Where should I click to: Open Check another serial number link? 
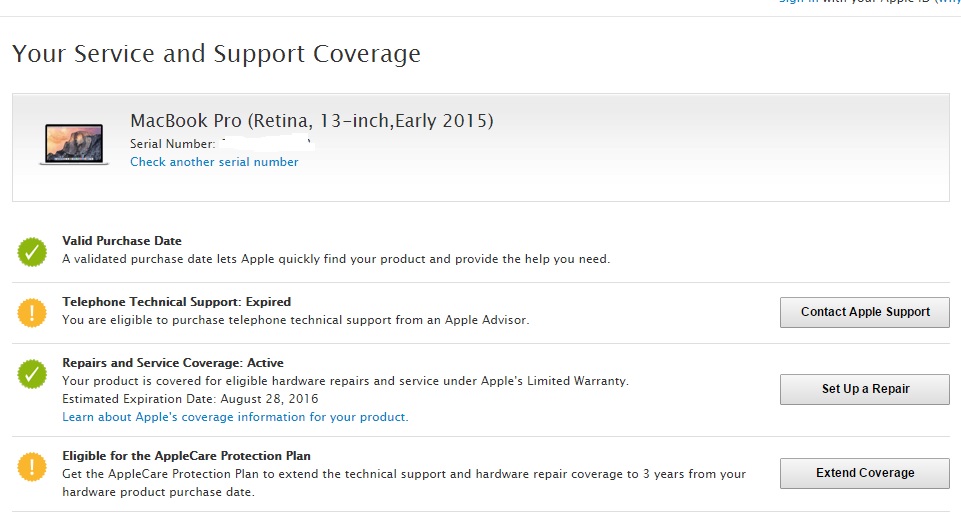pyautogui.click(x=214, y=162)
